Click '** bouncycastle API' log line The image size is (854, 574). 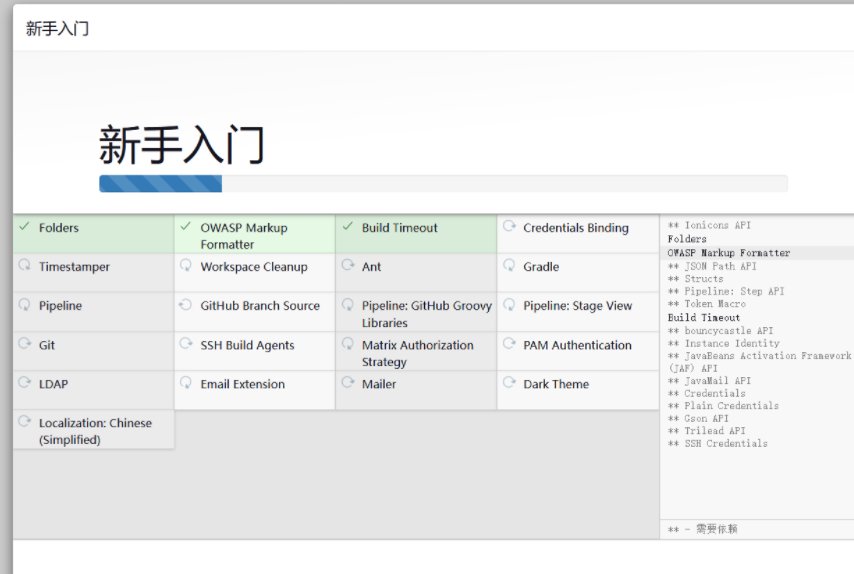click(x=720, y=331)
